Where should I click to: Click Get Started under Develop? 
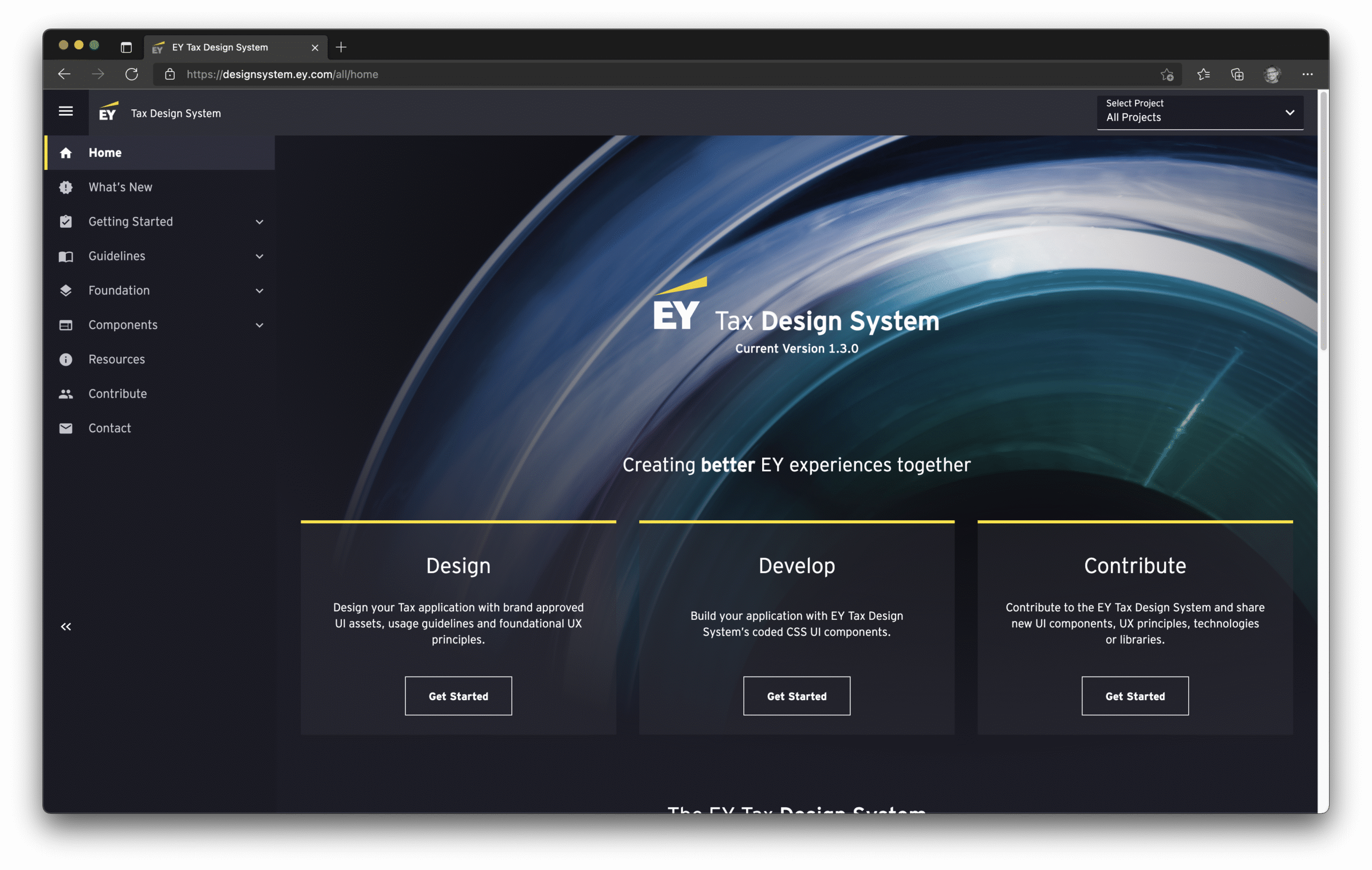[796, 696]
